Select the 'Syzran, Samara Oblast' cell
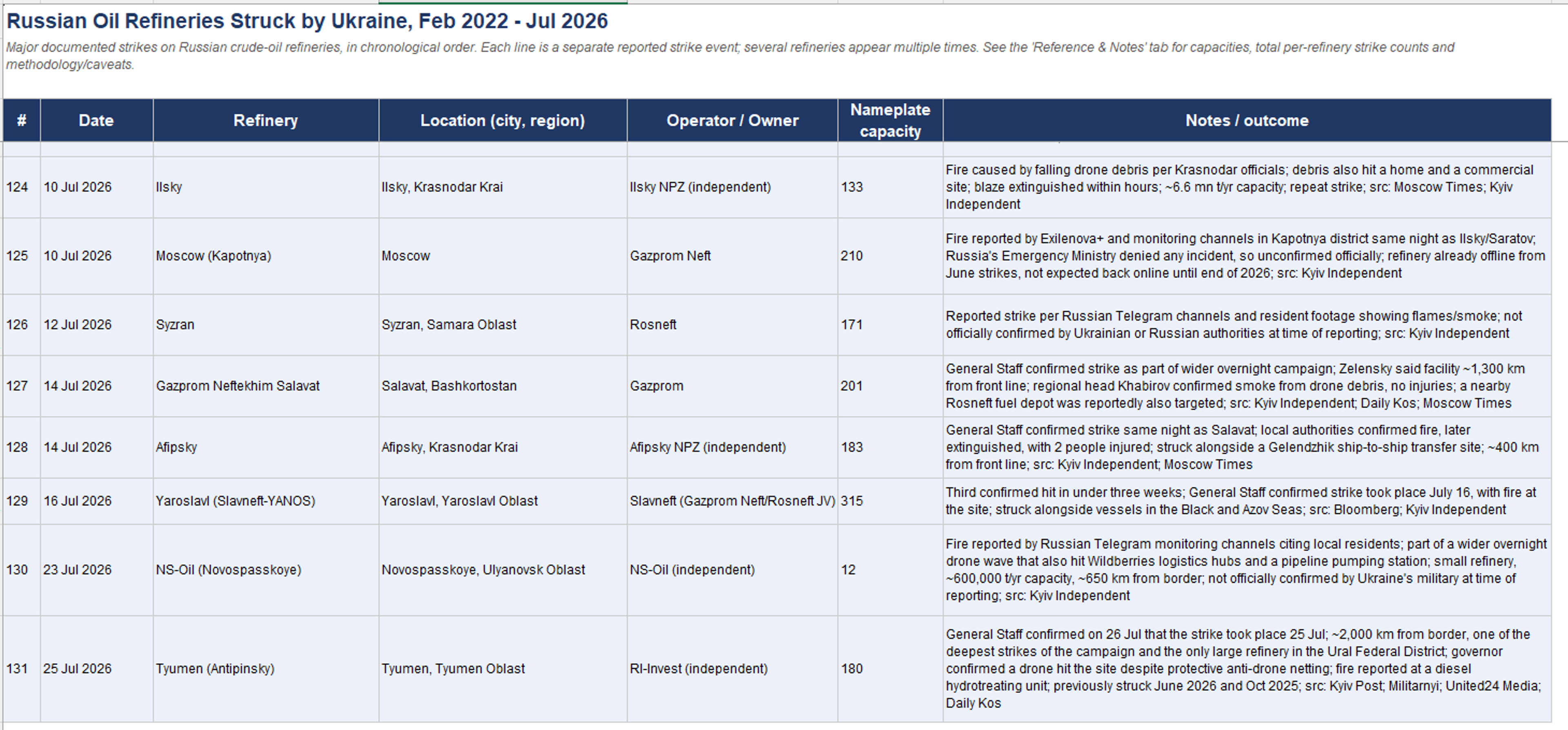Screen dimensions: 1568x730 tap(503, 325)
